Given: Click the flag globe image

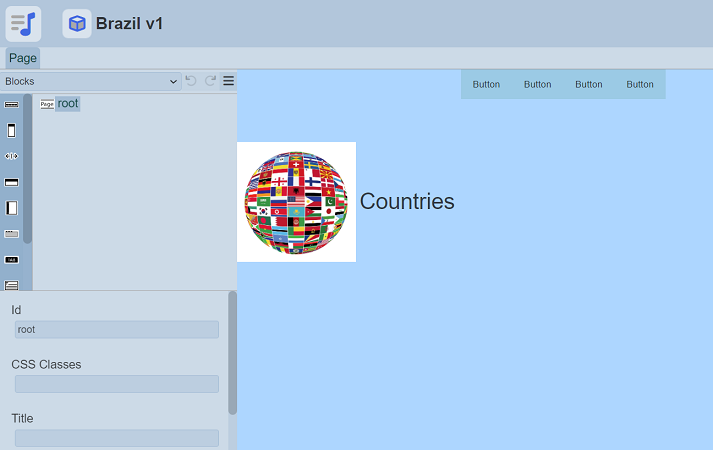Looking at the screenshot, I should click(296, 202).
